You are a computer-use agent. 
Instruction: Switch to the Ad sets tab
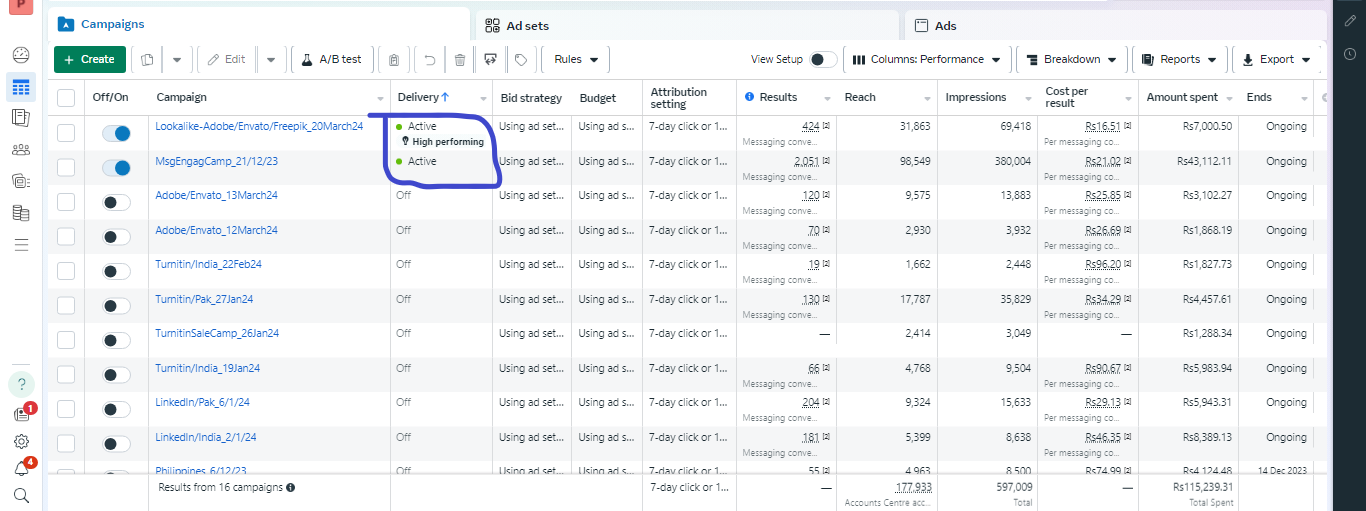coord(687,25)
